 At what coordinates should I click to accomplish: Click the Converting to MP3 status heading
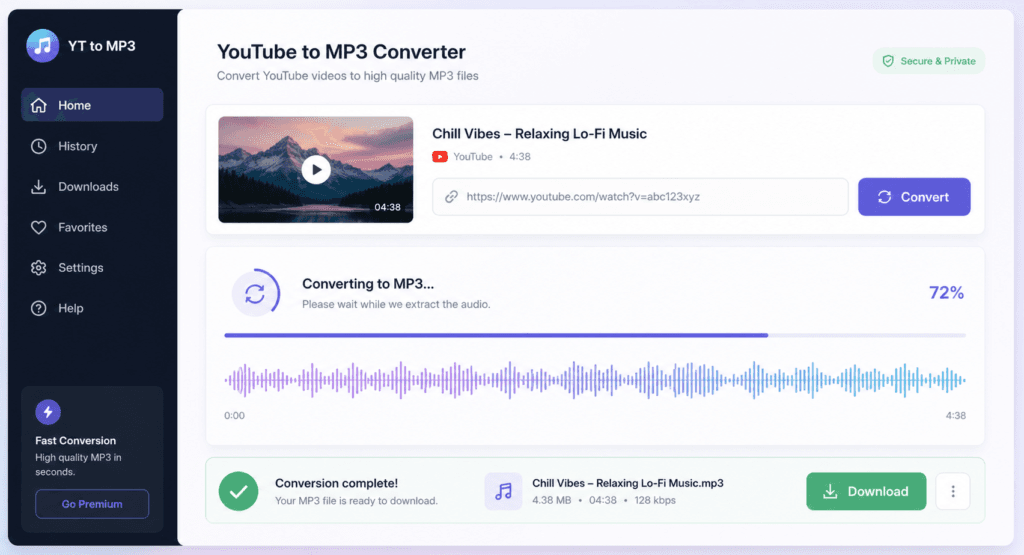pos(368,284)
